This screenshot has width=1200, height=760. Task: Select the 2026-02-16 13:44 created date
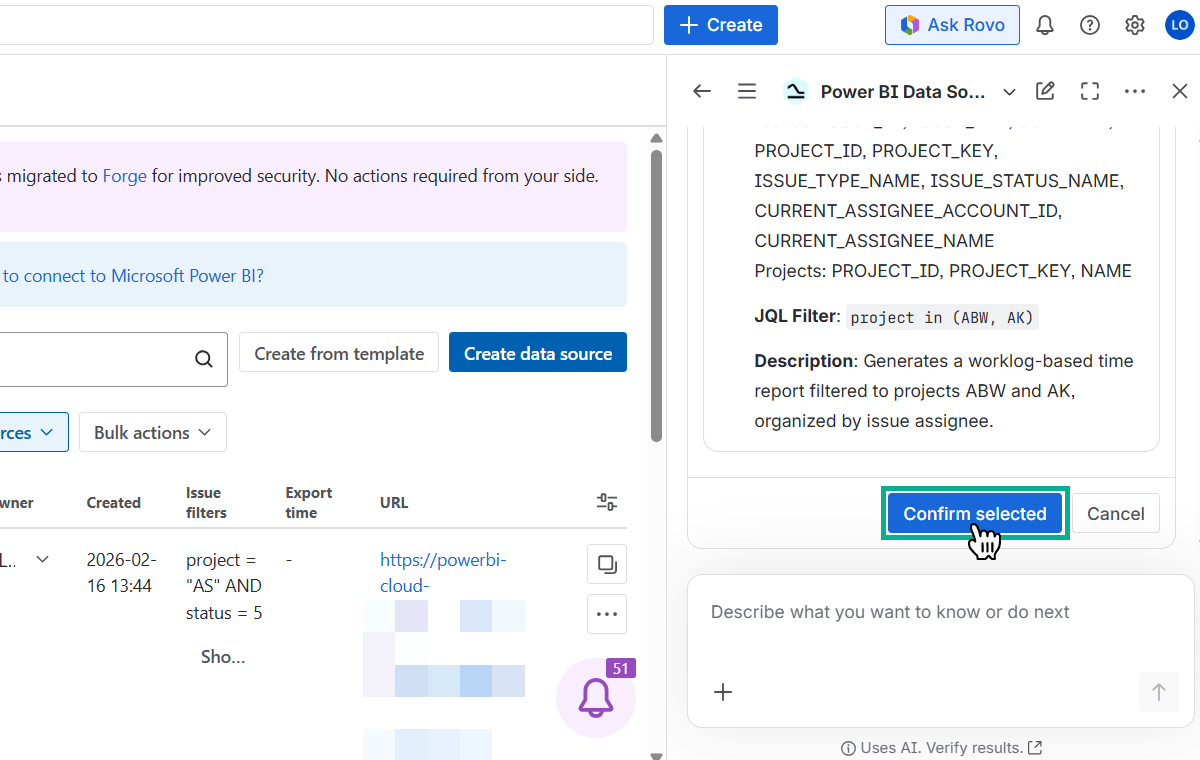[x=121, y=572]
